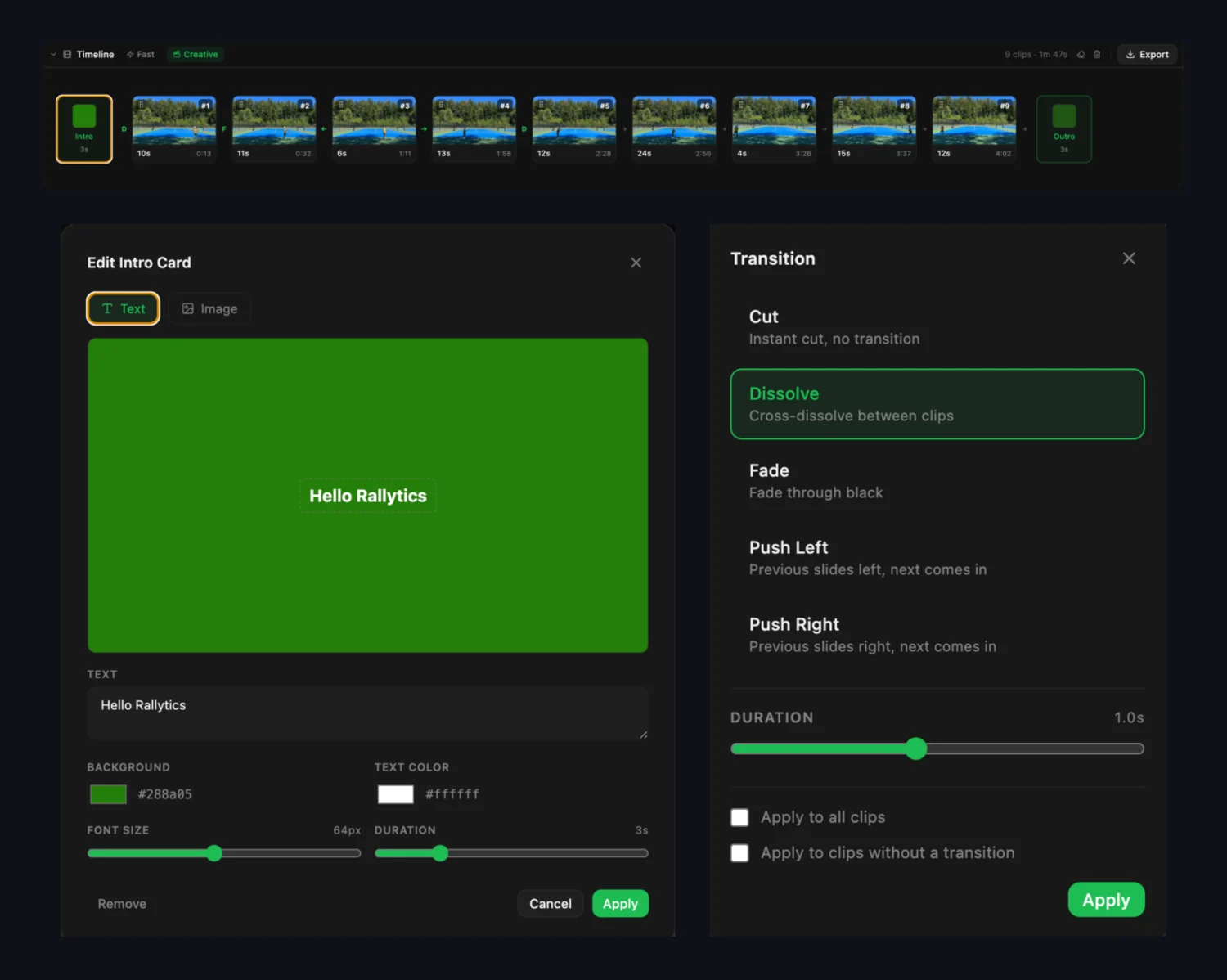The width and height of the screenshot is (1227, 980).
Task: Open D transition marker between Intro and clip #1
Action: click(124, 129)
